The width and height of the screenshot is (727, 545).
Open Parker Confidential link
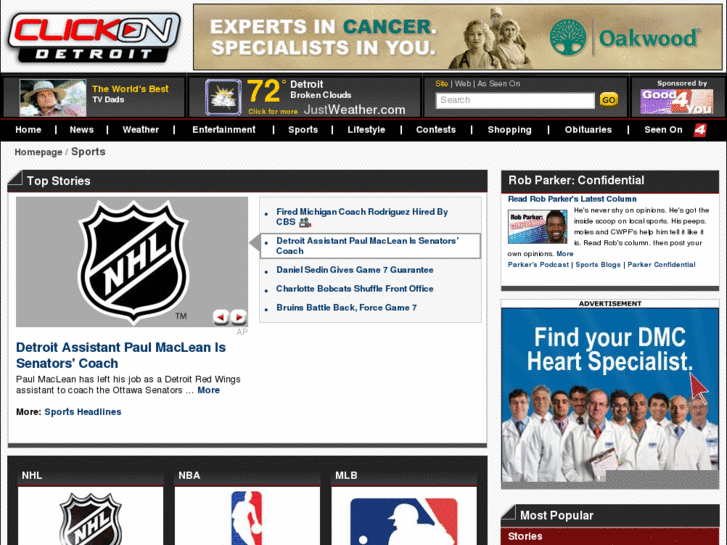click(661, 265)
